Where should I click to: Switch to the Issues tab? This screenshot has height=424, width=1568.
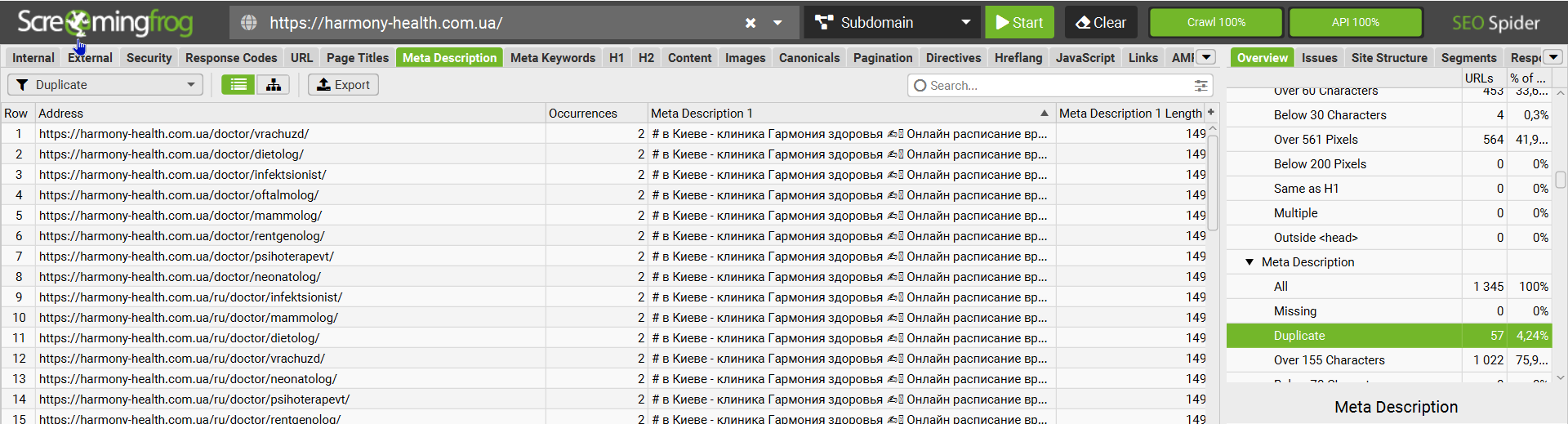click(1319, 58)
